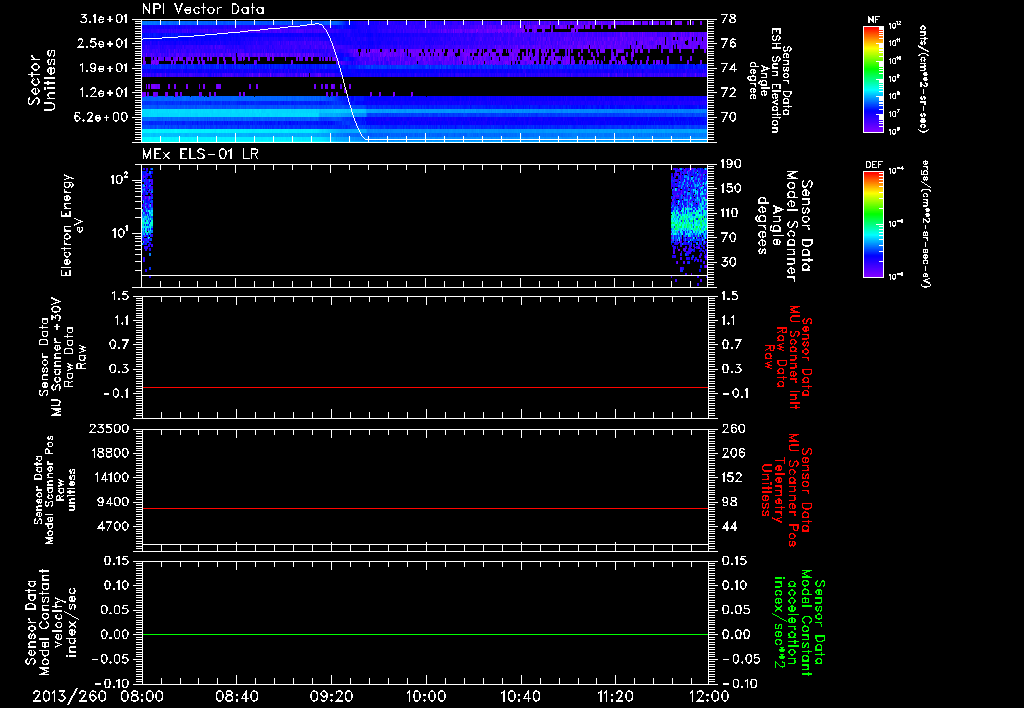Click the 'Model Scanner Angle degrees' axis title
This screenshot has height=708, width=1024.
click(784, 225)
